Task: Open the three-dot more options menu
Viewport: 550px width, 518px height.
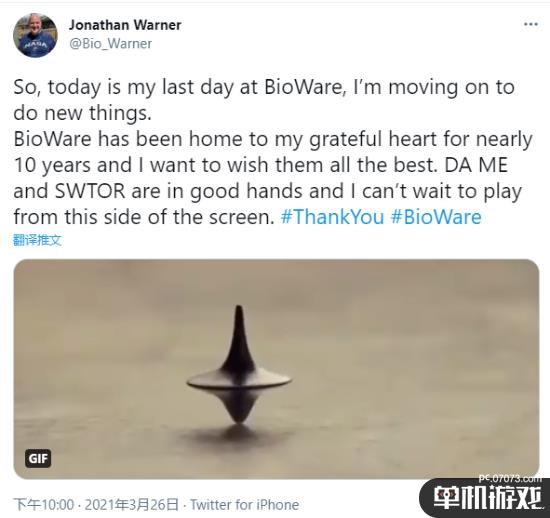Action: (531, 24)
